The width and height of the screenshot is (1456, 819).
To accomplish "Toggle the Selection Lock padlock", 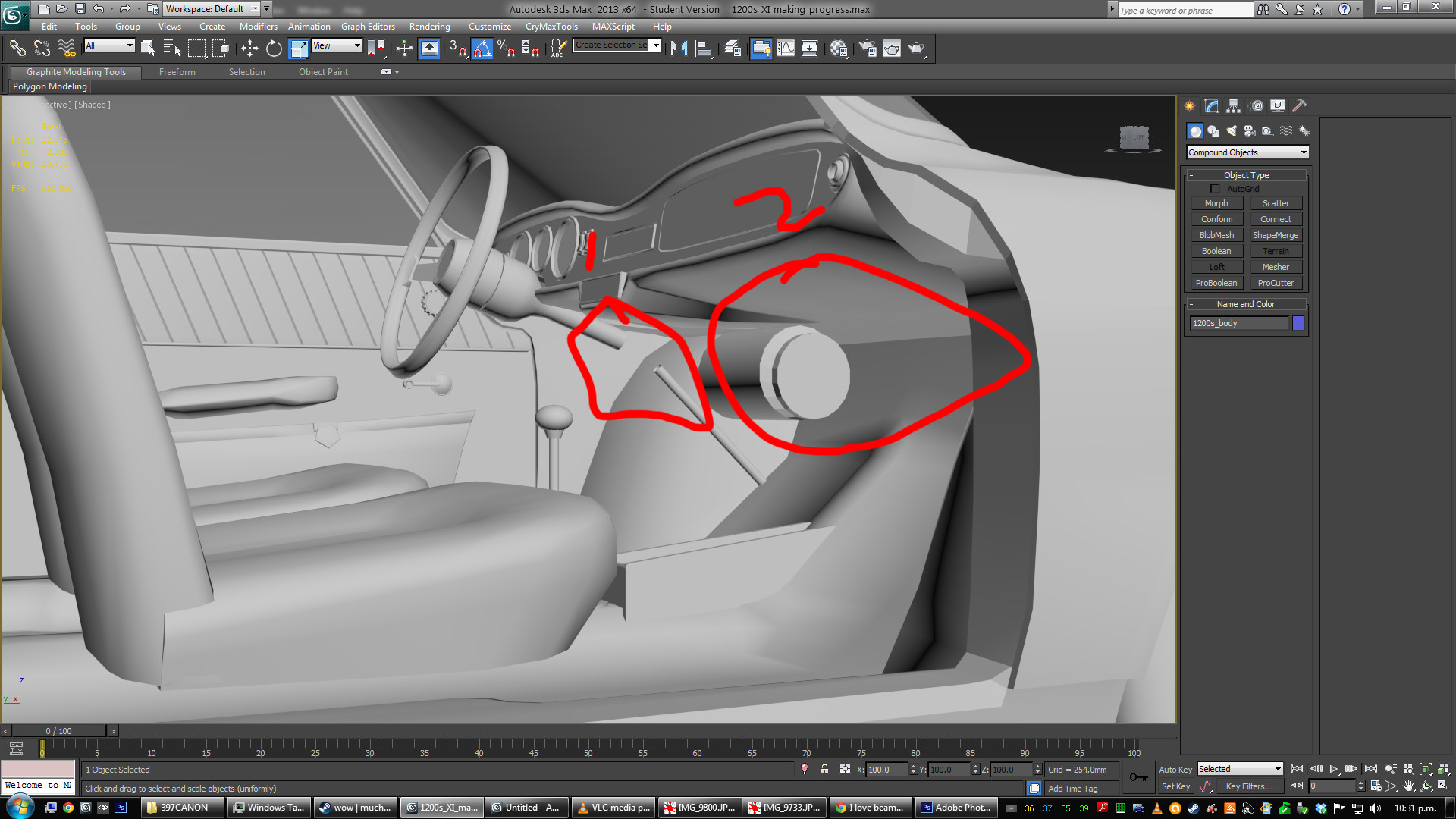I will click(824, 769).
